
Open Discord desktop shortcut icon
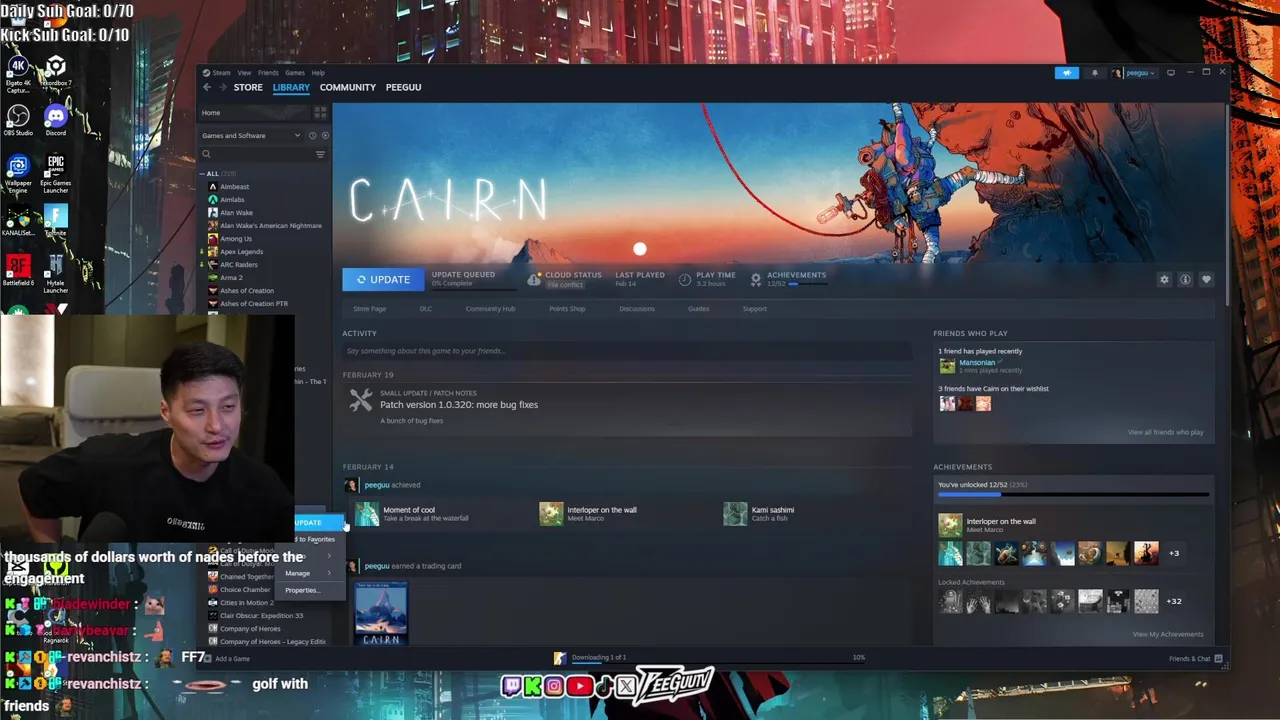click(x=56, y=120)
